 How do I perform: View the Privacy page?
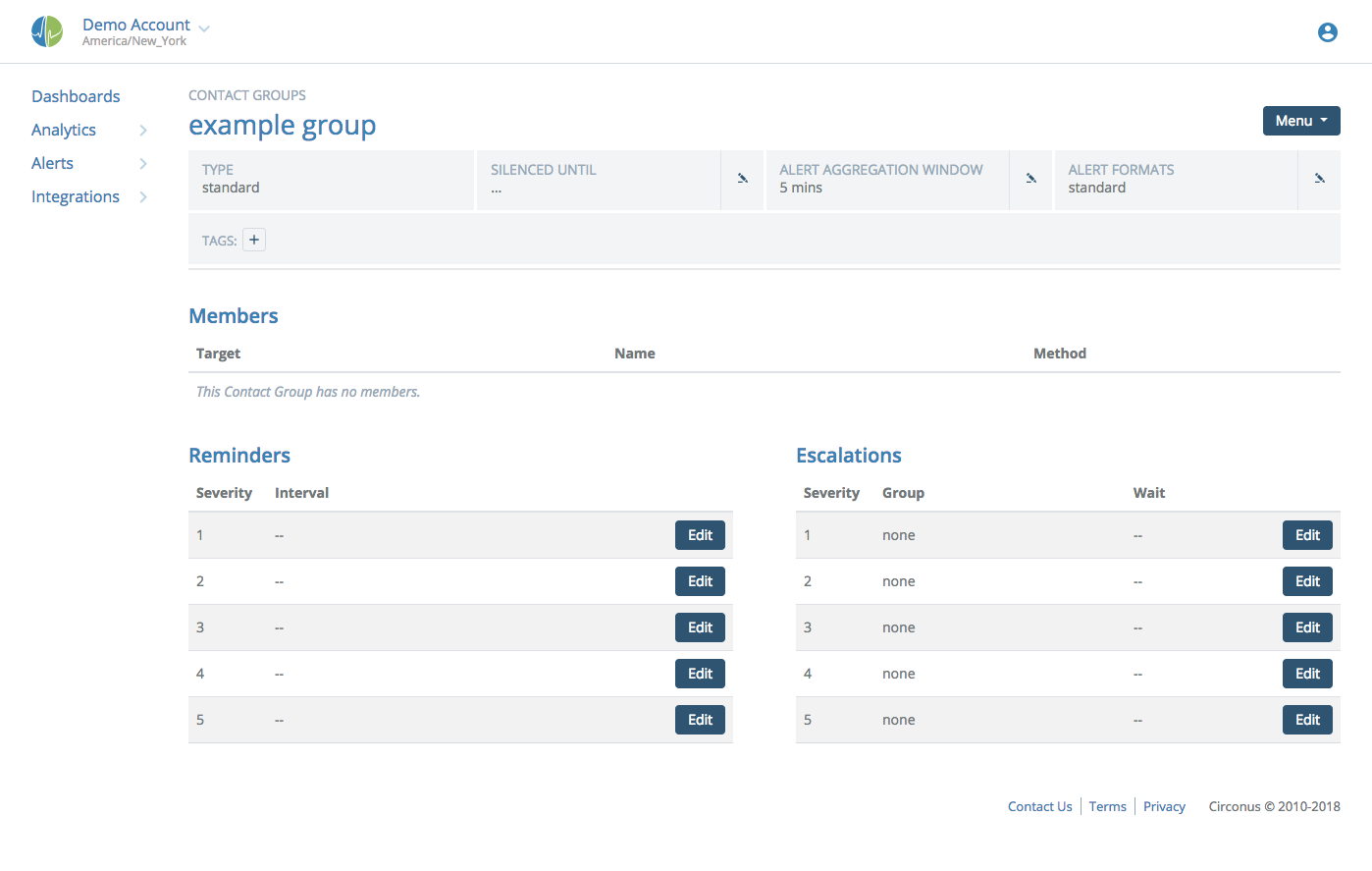(1164, 806)
